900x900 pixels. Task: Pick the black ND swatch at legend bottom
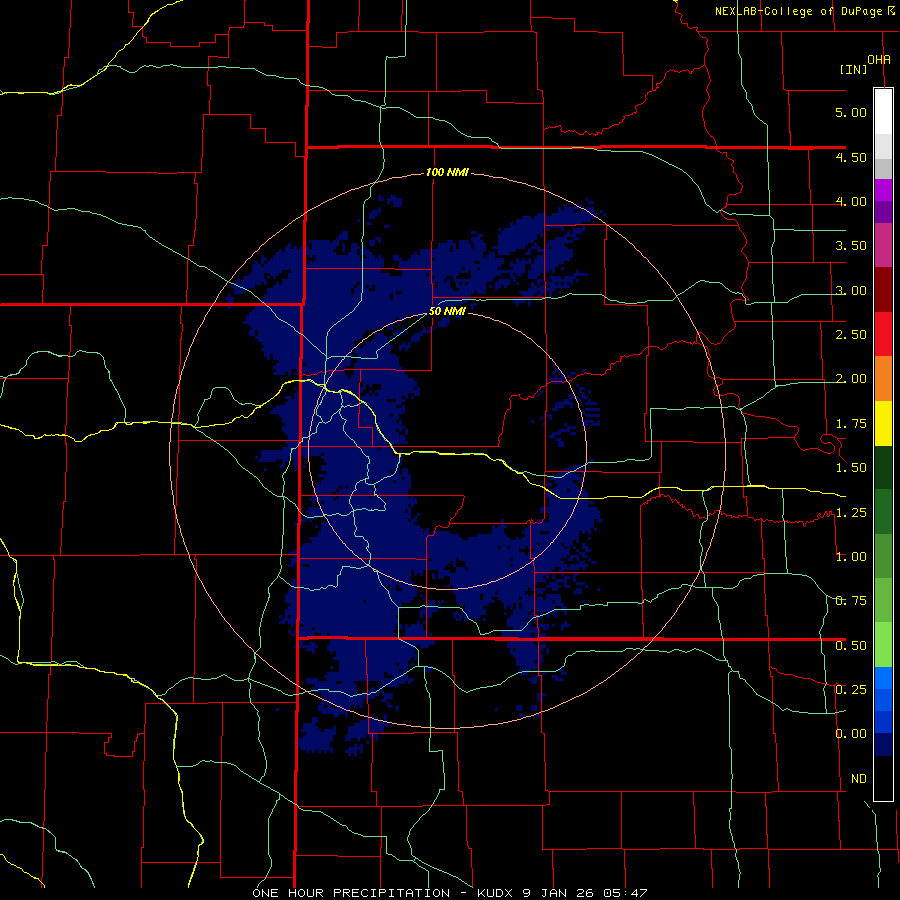tap(883, 778)
